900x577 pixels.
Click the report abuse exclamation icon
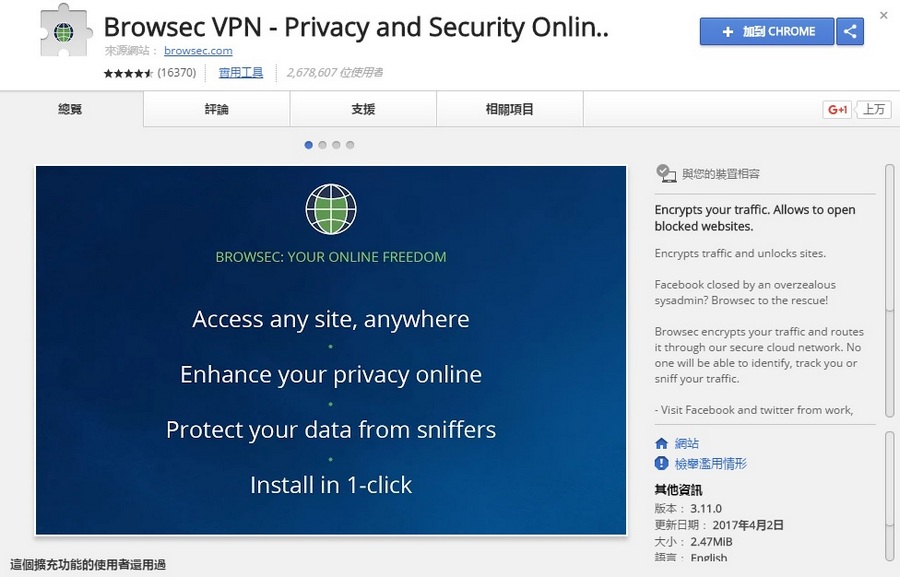pyautogui.click(x=661, y=463)
